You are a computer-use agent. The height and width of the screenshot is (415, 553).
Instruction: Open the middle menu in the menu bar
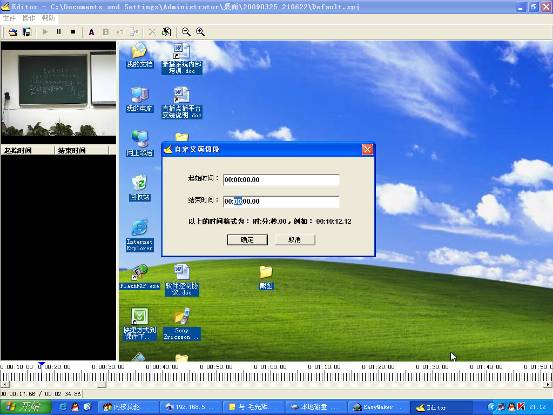click(x=29, y=18)
